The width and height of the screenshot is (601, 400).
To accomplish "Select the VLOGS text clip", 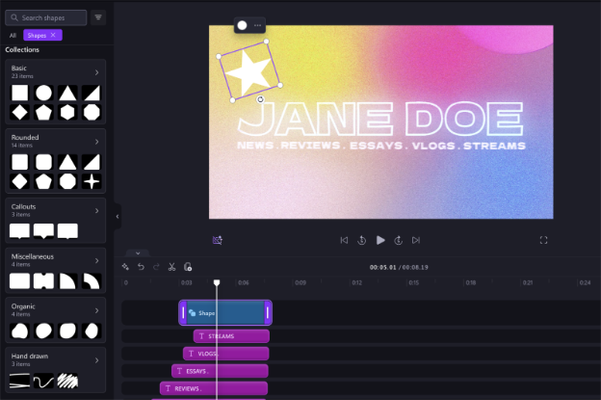I will tap(226, 353).
